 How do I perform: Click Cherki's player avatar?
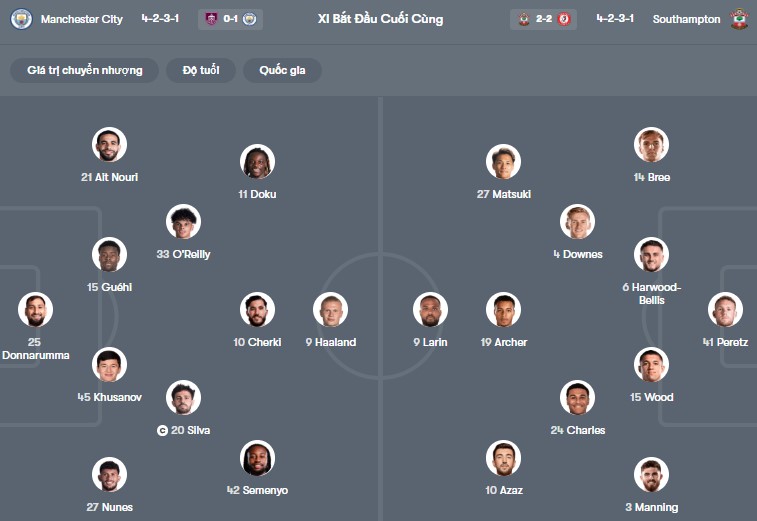coord(257,310)
